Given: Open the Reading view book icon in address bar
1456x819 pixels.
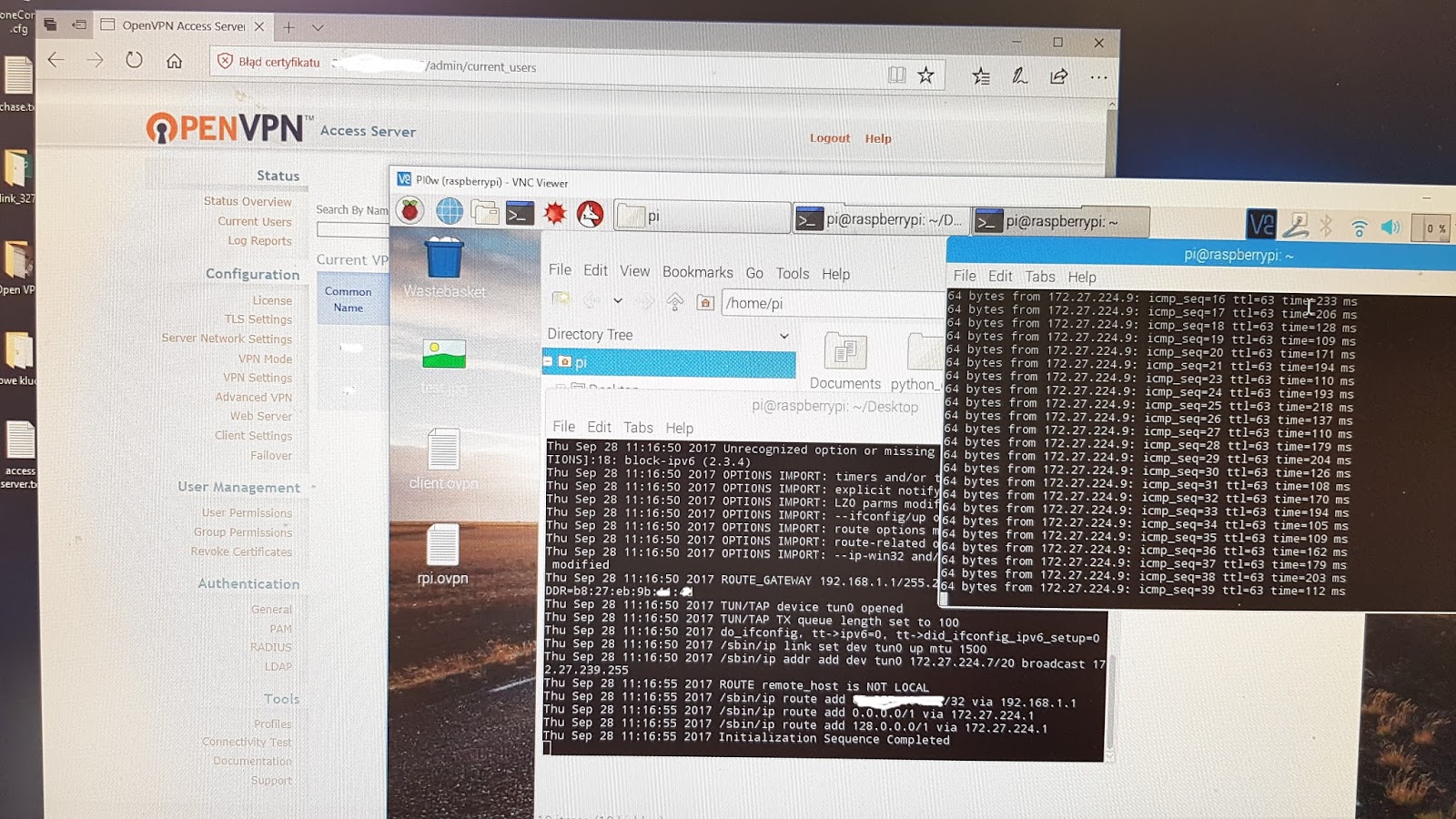Looking at the screenshot, I should tap(897, 75).
